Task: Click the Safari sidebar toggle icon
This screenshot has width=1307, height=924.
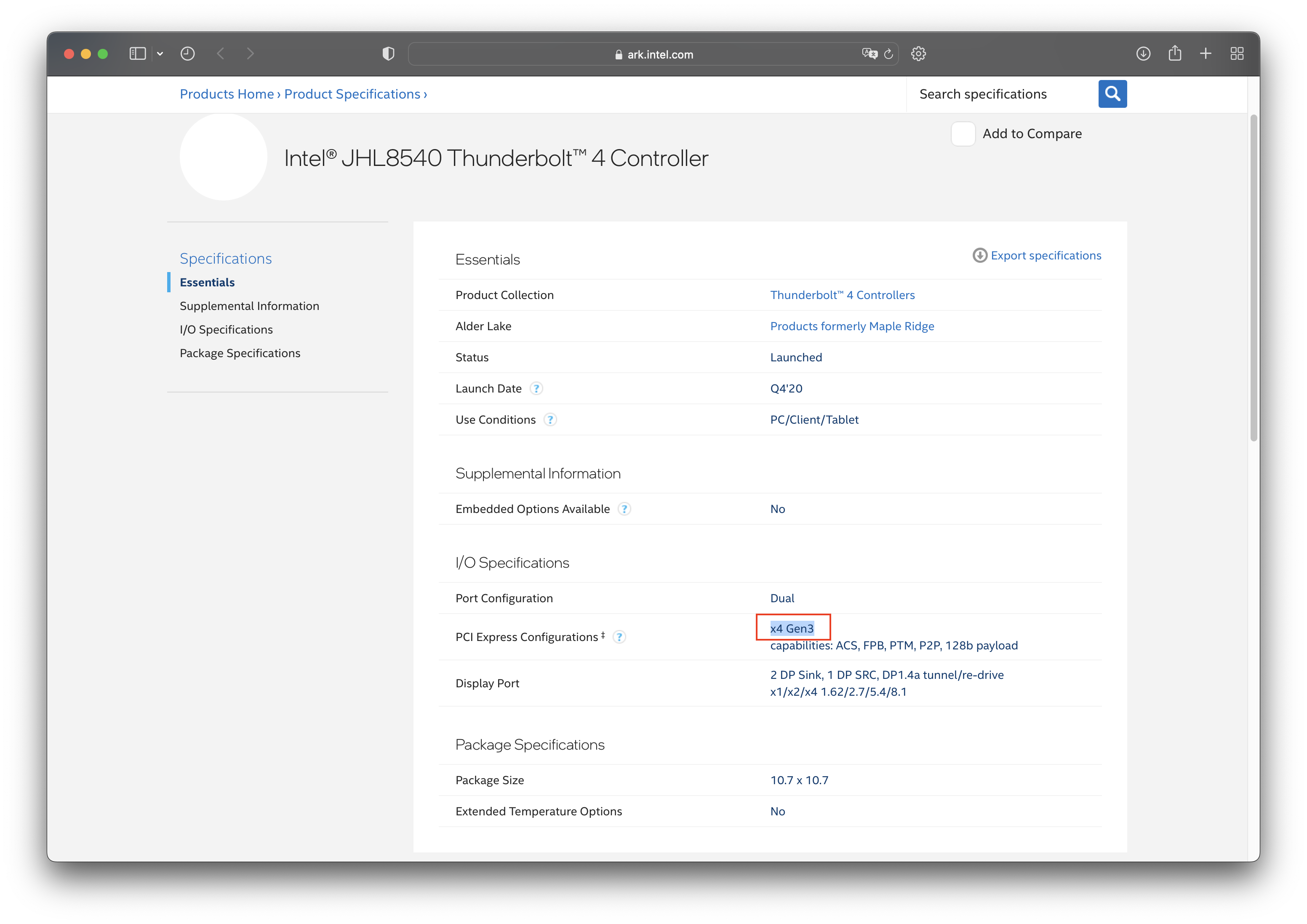Action: tap(137, 53)
